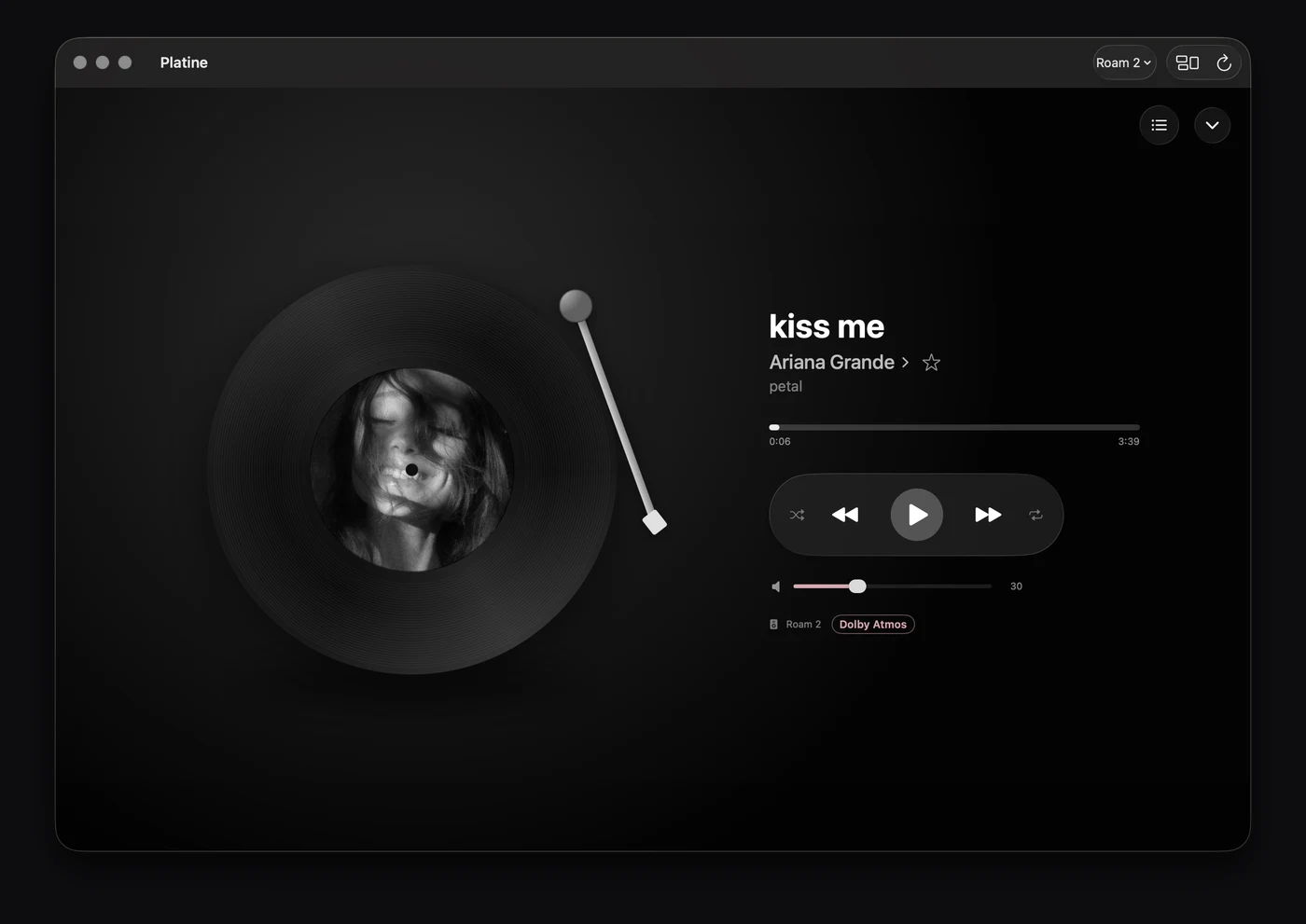This screenshot has height=924, width=1306.
Task: Click the song title kiss me
Action: coord(827,326)
